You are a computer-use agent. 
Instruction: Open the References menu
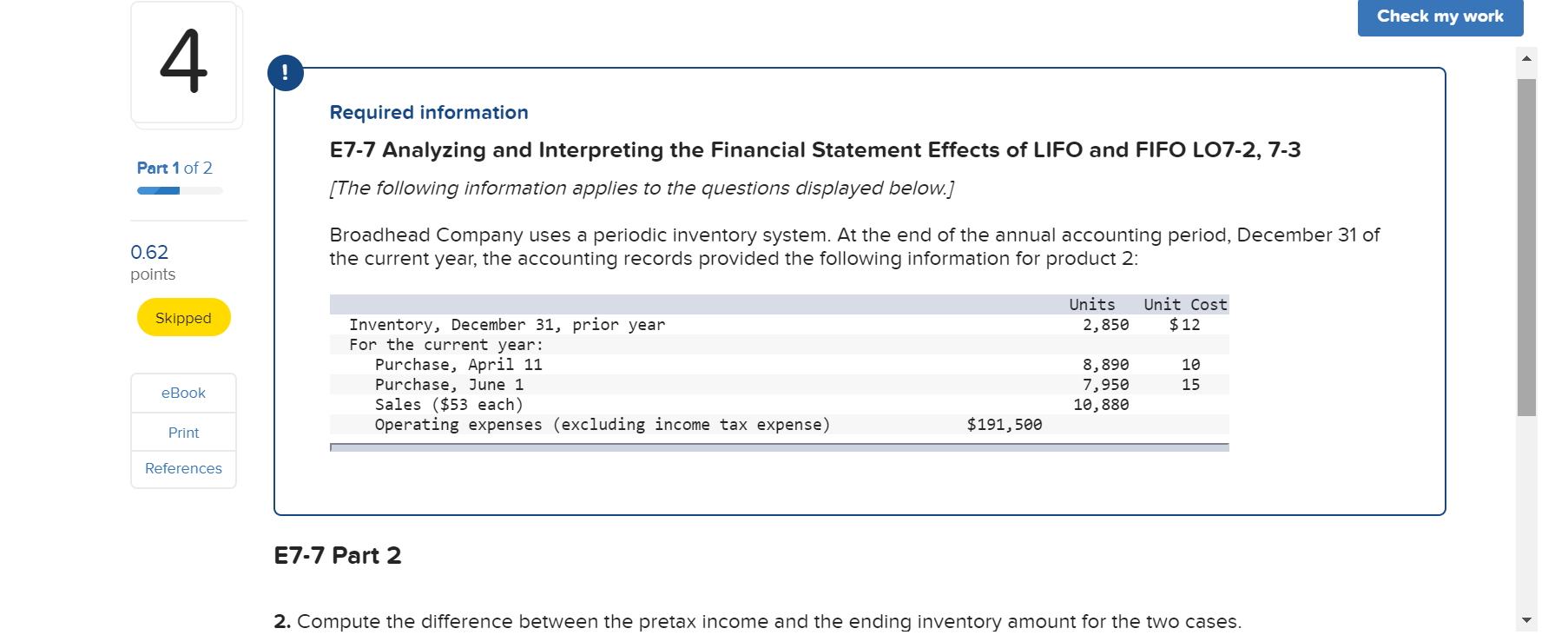point(183,468)
